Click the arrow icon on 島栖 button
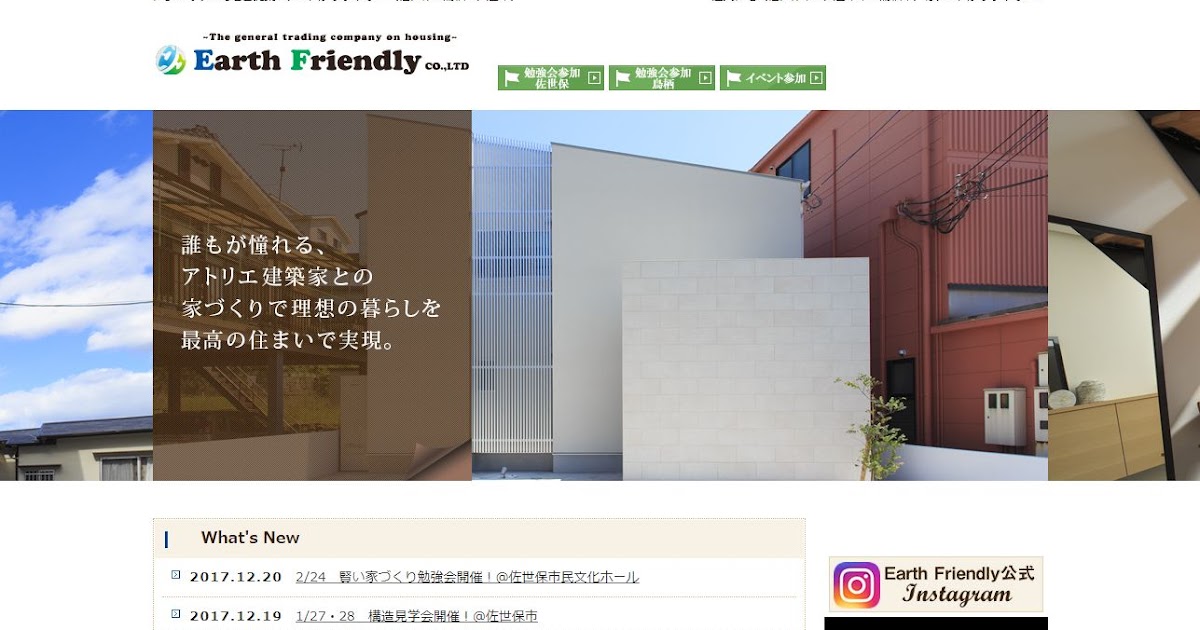The image size is (1200, 630). point(705,78)
